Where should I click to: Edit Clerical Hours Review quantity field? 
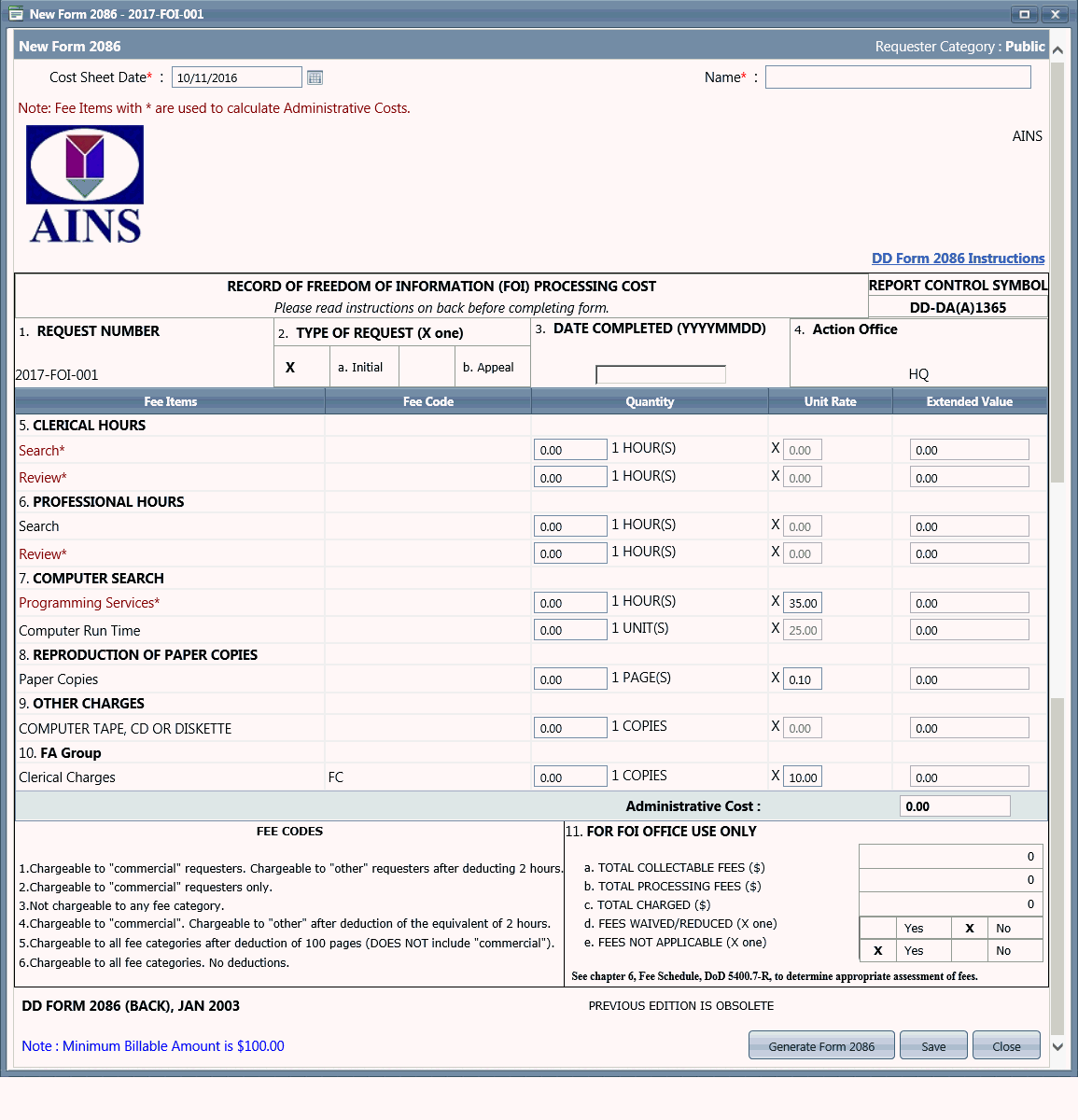coord(570,477)
